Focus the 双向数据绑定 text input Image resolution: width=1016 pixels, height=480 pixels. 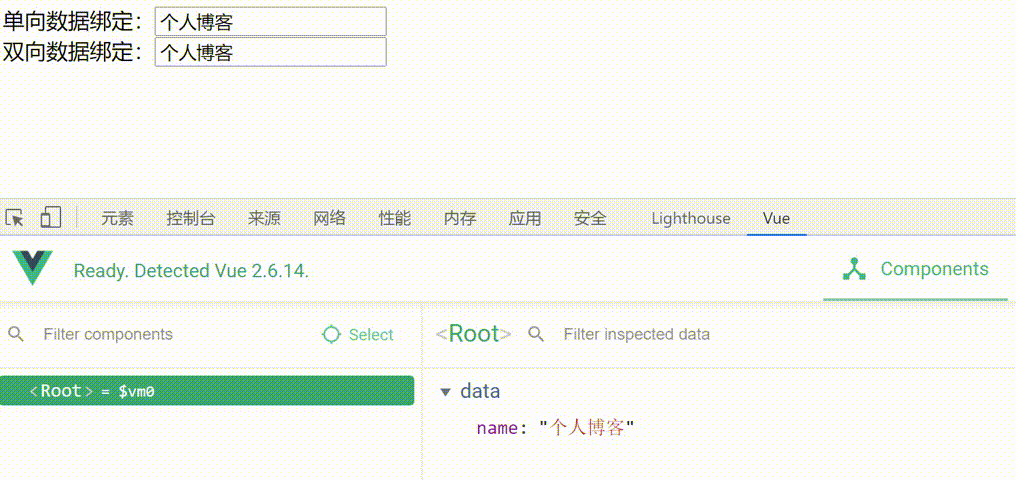270,52
